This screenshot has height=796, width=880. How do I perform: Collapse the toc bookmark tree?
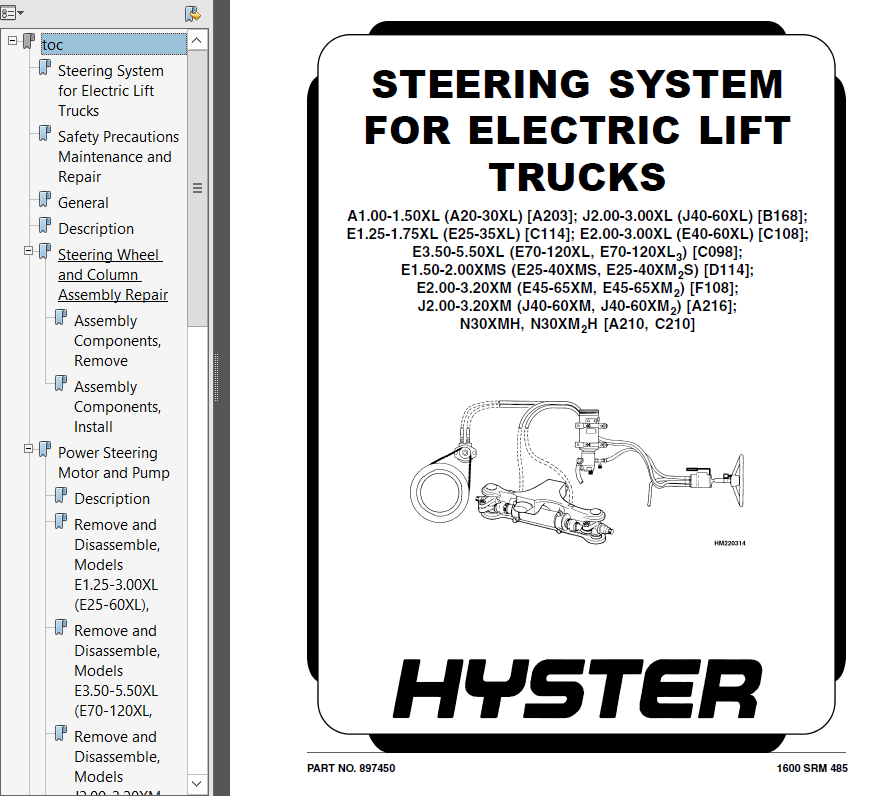pyautogui.click(x=12, y=40)
